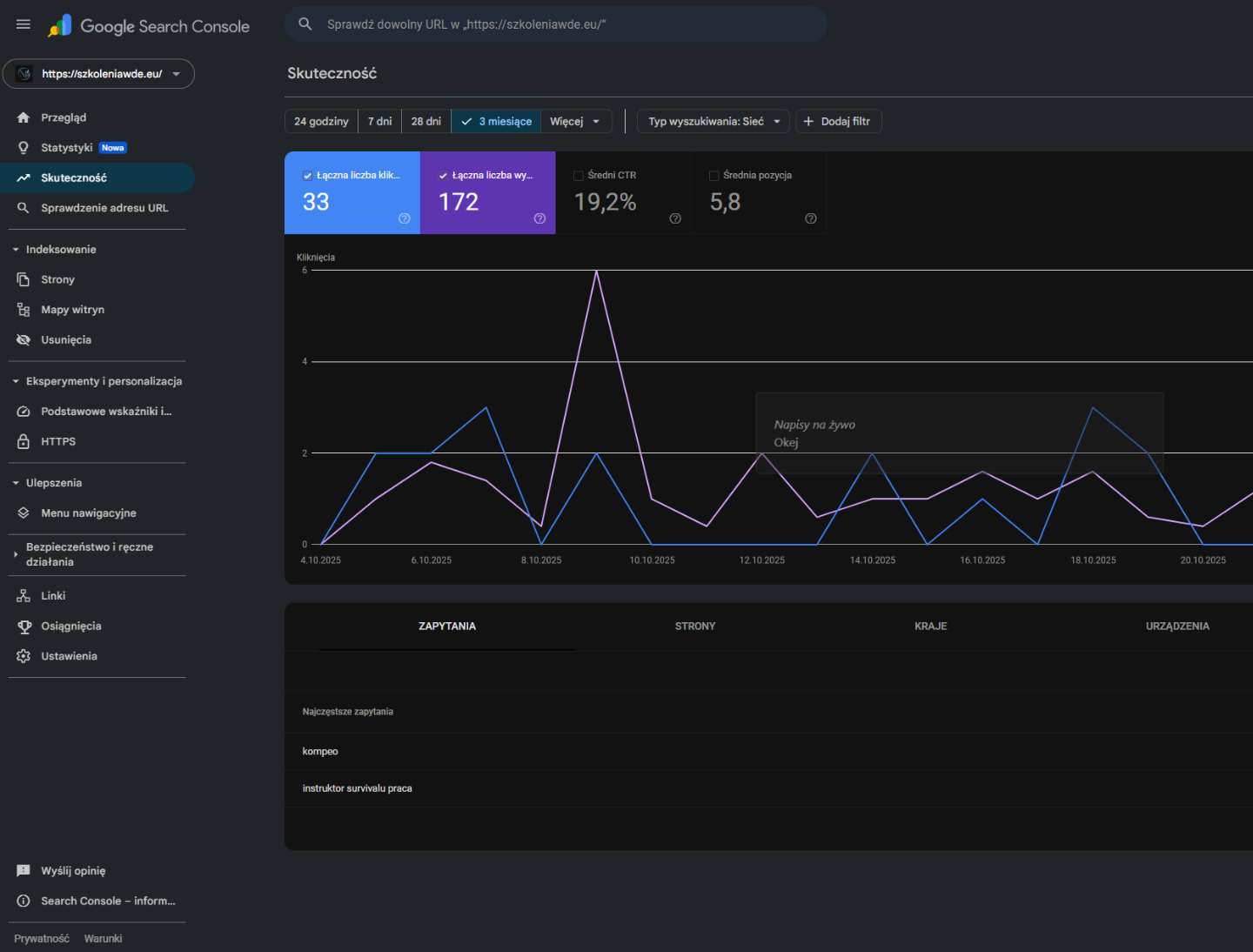Expand the Więcej date range dropdown
1253x952 pixels.
575,122
